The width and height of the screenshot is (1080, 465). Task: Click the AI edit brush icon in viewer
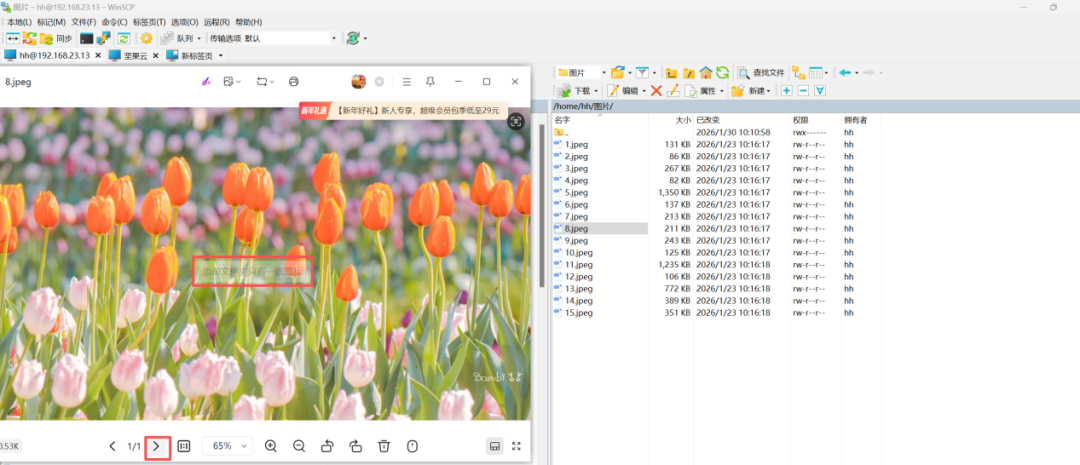click(x=205, y=81)
